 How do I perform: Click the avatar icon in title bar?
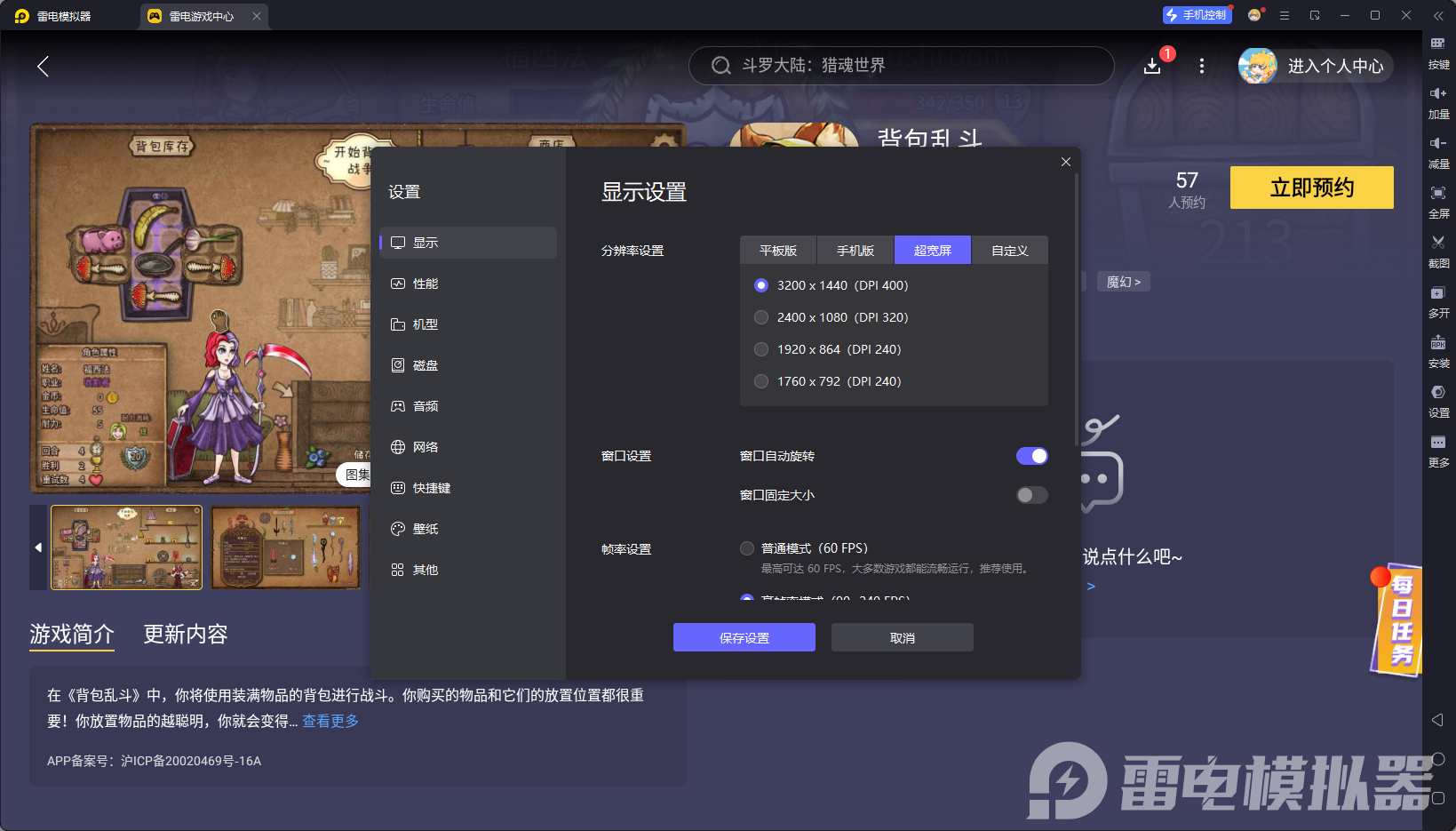[x=1254, y=15]
